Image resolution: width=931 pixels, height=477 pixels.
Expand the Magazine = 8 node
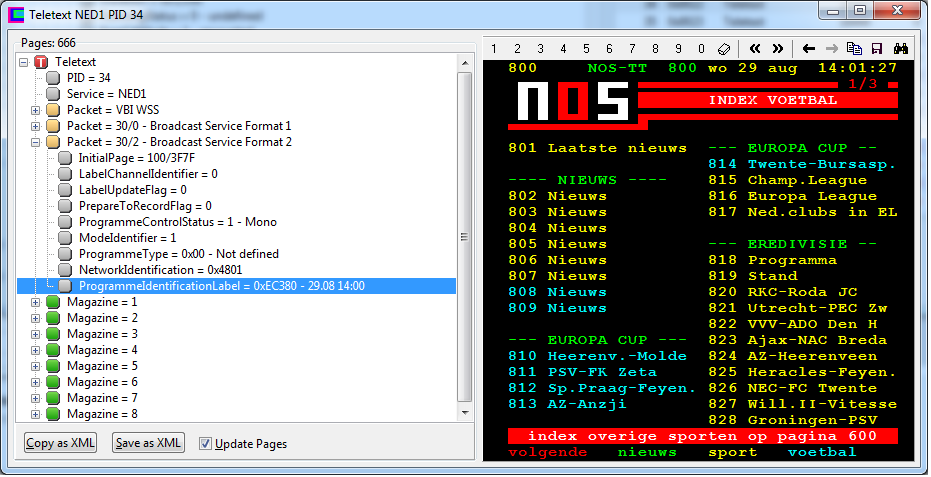(36, 414)
